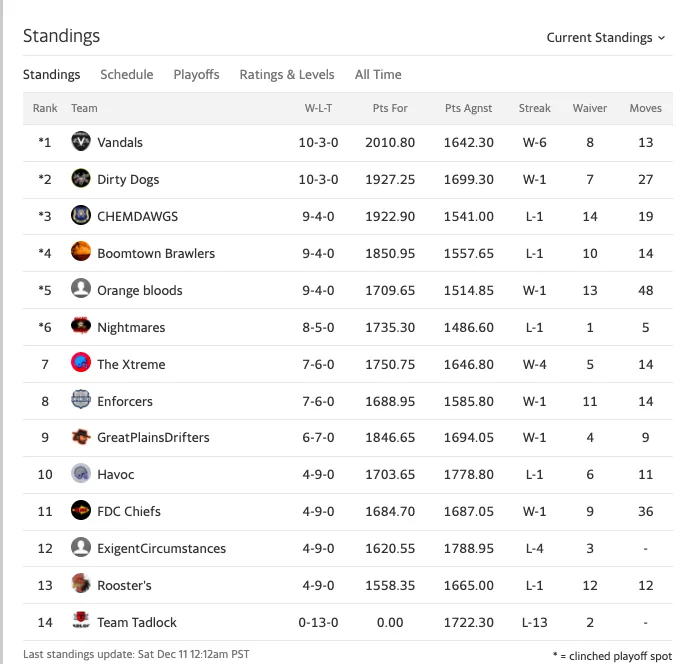
Task: Switch to the Schedule tab
Action: [x=127, y=75]
